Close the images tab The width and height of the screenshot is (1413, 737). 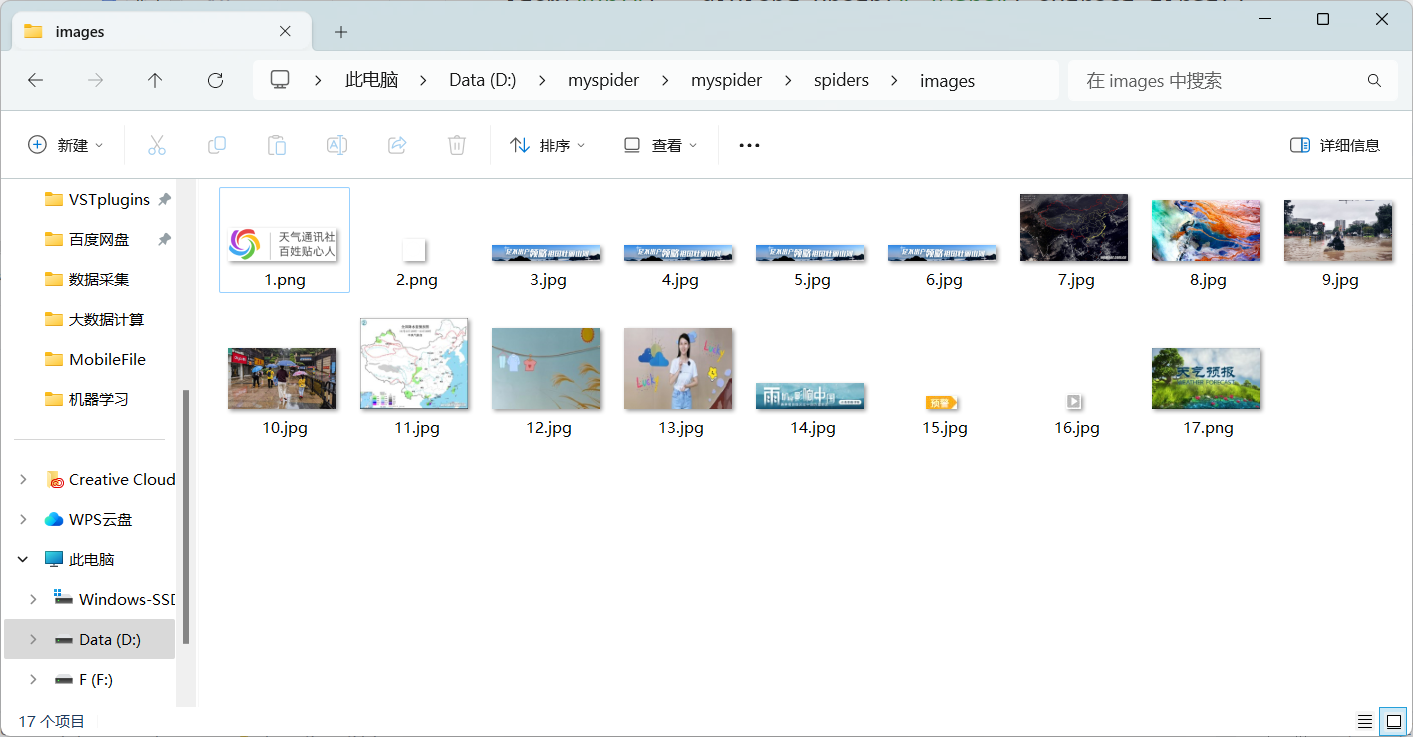285,31
